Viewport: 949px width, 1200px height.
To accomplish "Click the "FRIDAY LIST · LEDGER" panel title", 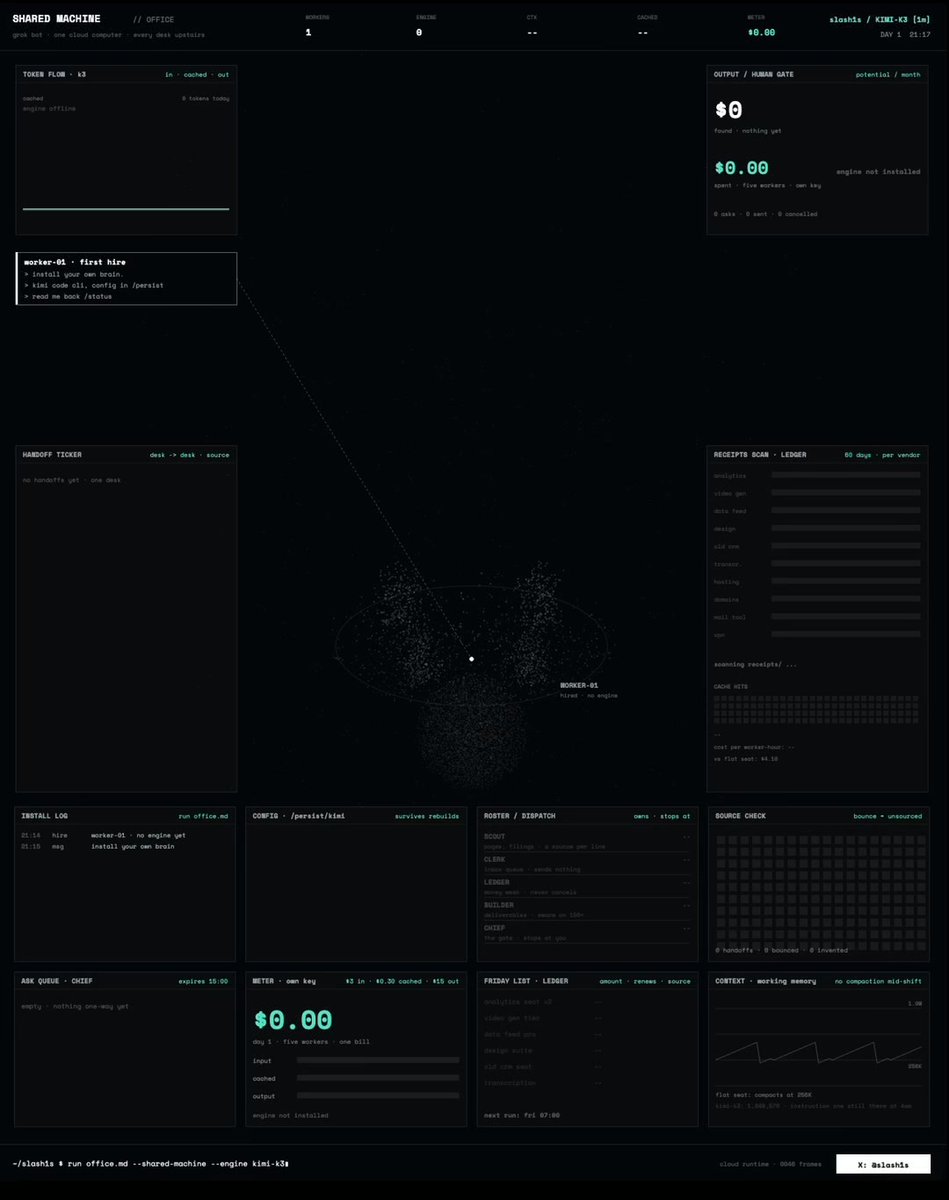I will pyautogui.click(x=526, y=981).
